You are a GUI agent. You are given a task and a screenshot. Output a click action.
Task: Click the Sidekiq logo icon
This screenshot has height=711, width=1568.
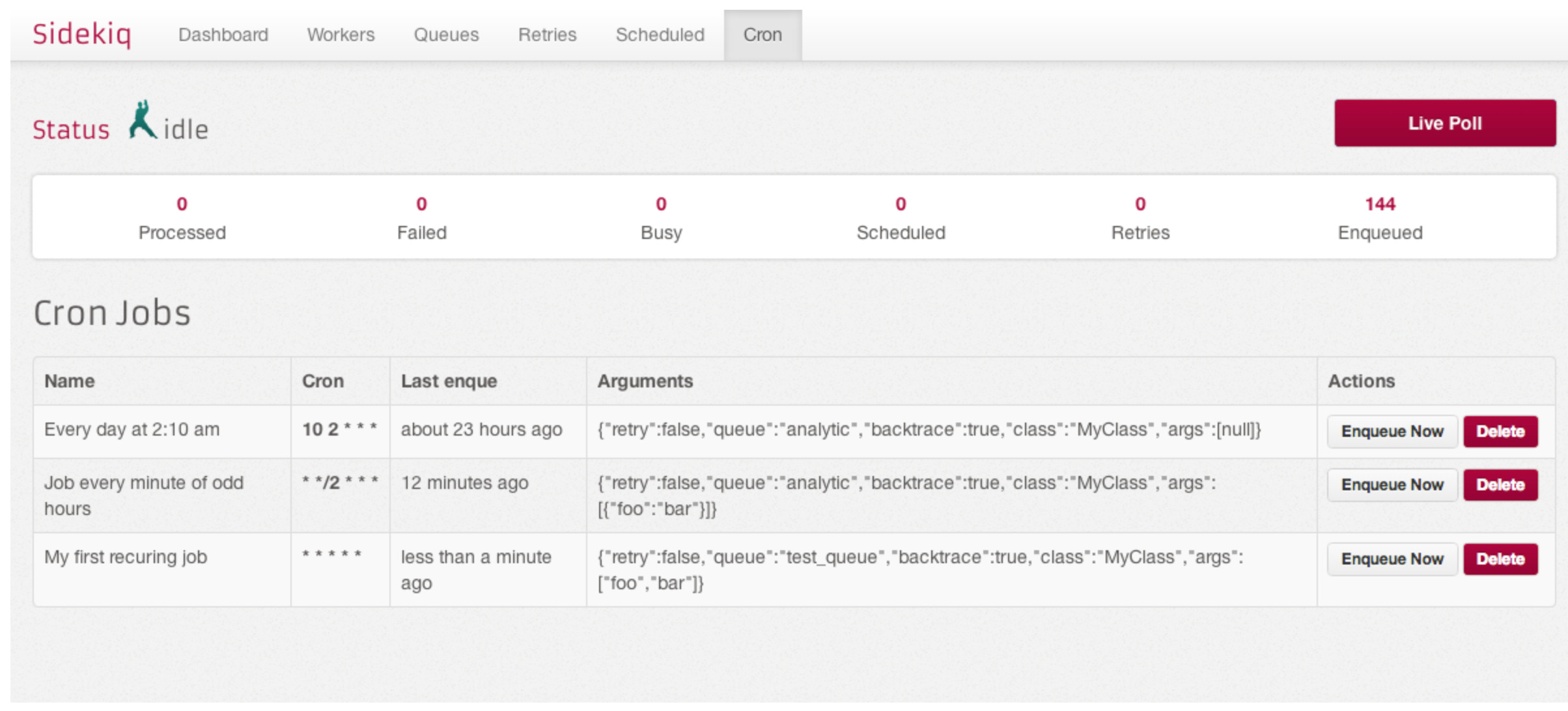(83, 34)
